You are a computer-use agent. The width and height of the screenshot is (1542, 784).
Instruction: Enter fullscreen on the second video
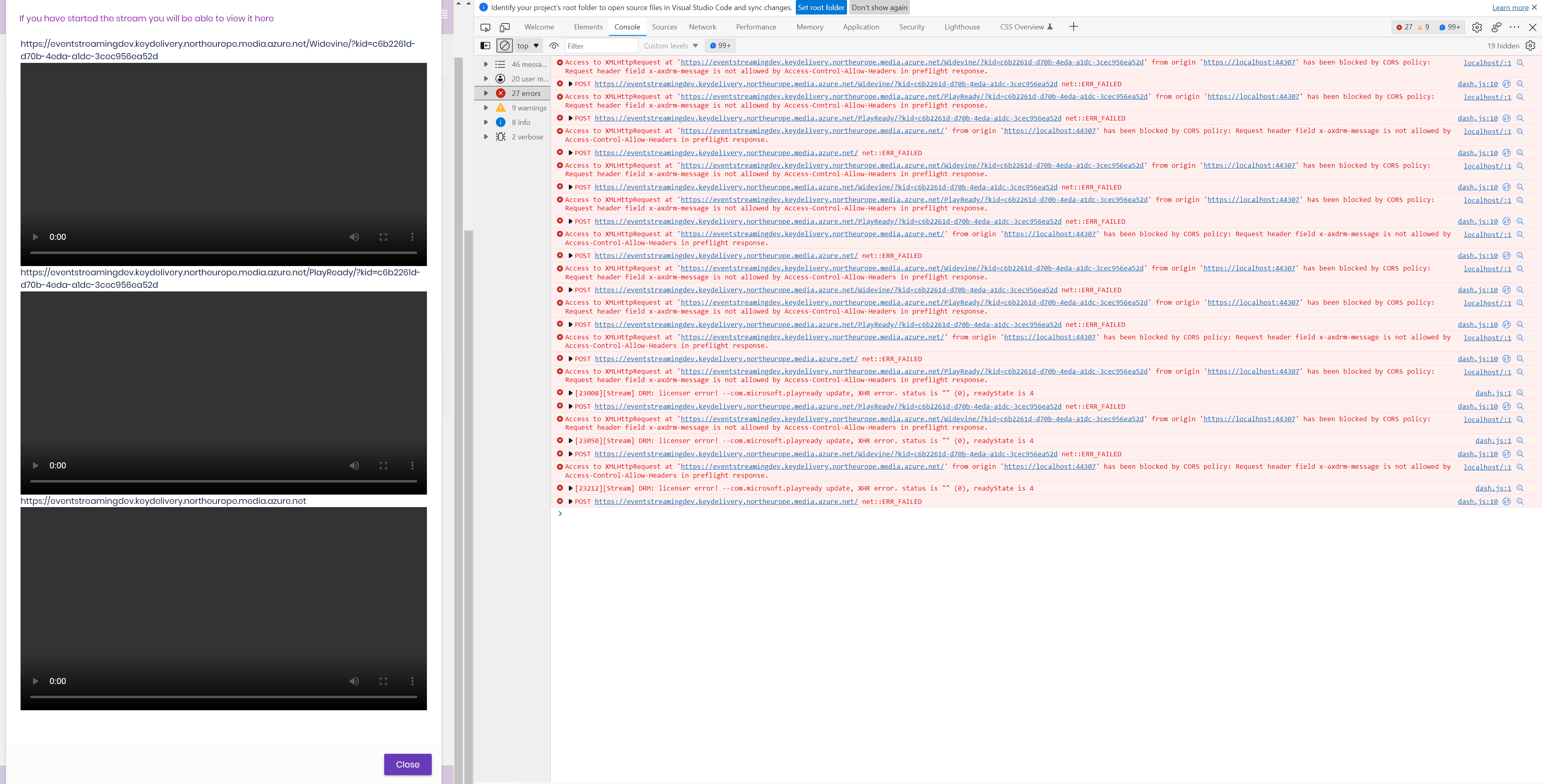pos(383,465)
